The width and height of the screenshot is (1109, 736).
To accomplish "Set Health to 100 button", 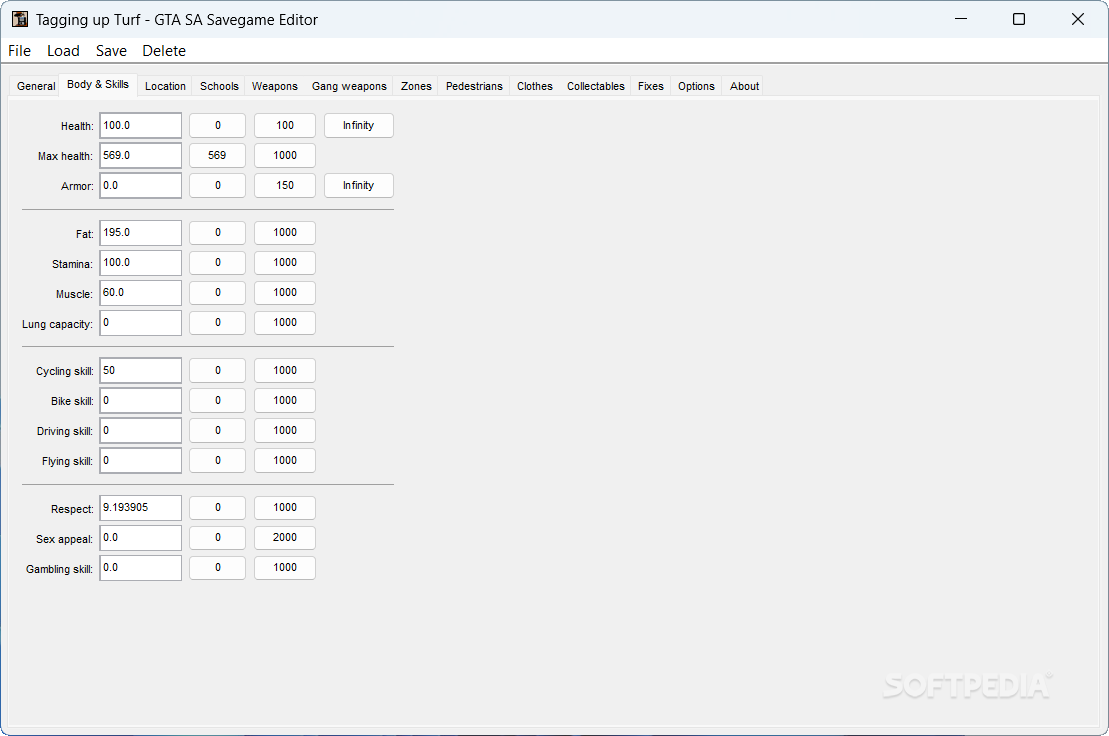I will pos(285,126).
